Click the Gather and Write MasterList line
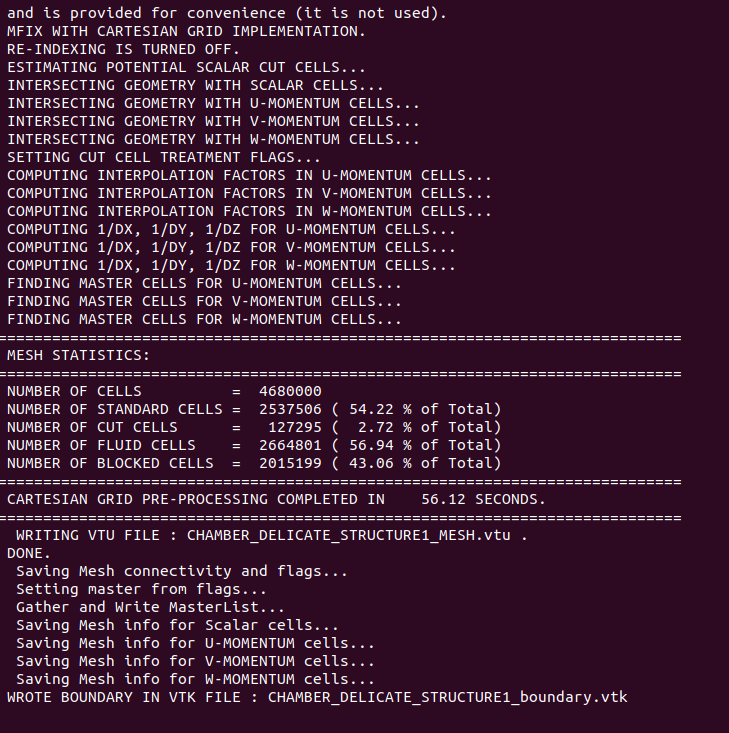Viewport: 729px width, 733px height. pyautogui.click(x=150, y=607)
